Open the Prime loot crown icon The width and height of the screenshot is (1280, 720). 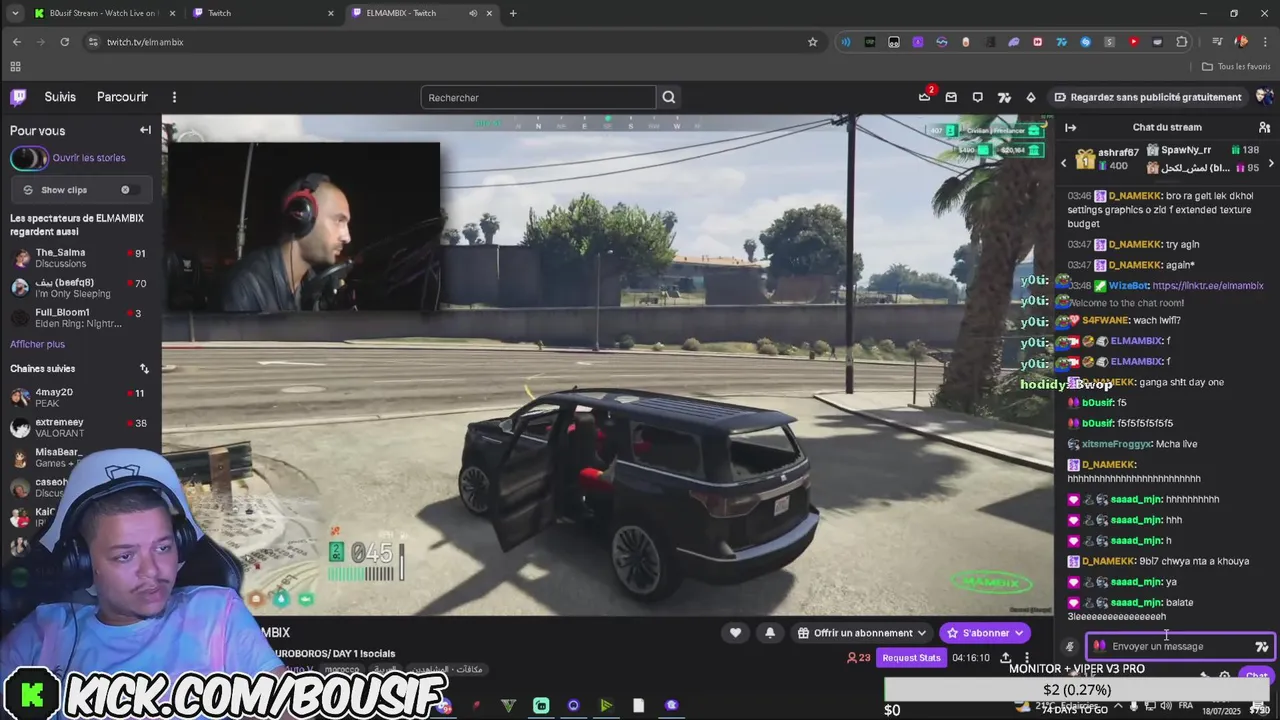(924, 97)
